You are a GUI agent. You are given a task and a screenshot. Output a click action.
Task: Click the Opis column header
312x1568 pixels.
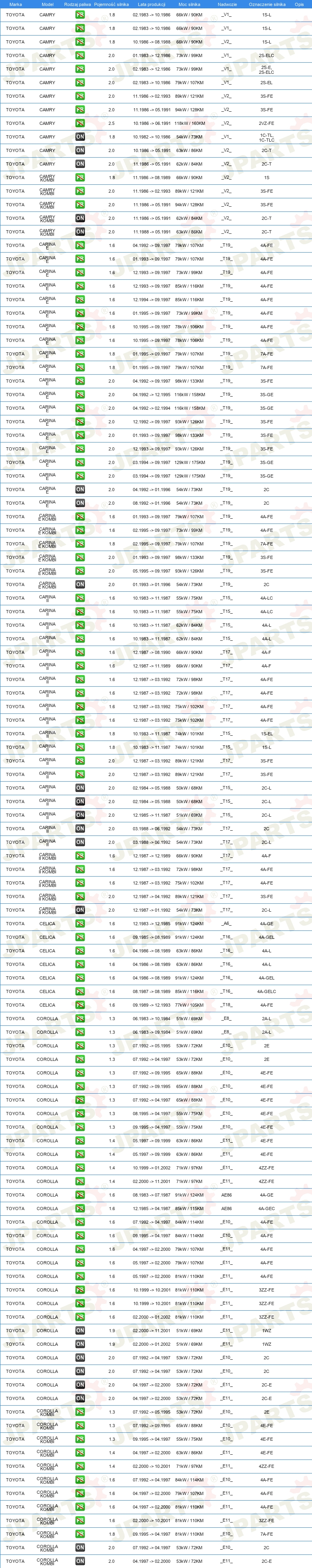tap(299, 4)
